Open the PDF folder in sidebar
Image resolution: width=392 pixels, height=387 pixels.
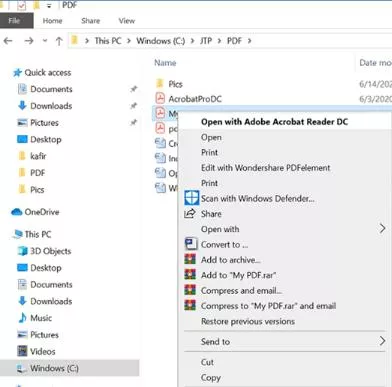[37, 173]
